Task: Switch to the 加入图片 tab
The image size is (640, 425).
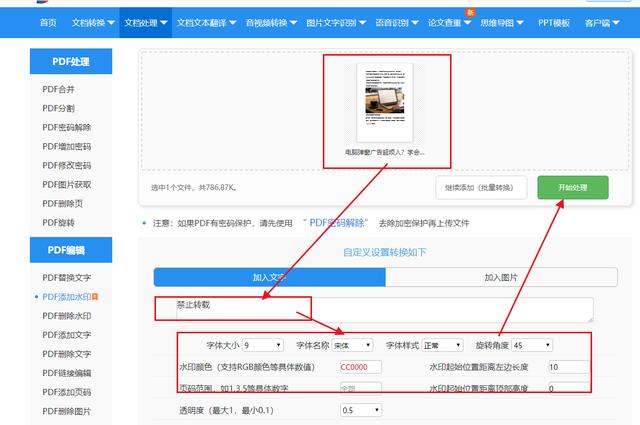Action: (x=501, y=277)
